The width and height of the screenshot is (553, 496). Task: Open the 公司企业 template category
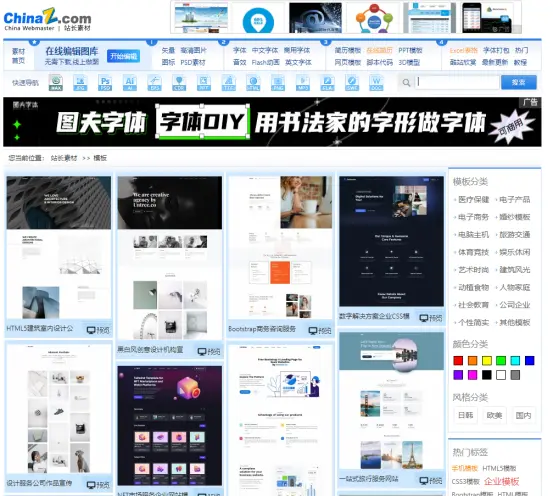[x=515, y=305]
